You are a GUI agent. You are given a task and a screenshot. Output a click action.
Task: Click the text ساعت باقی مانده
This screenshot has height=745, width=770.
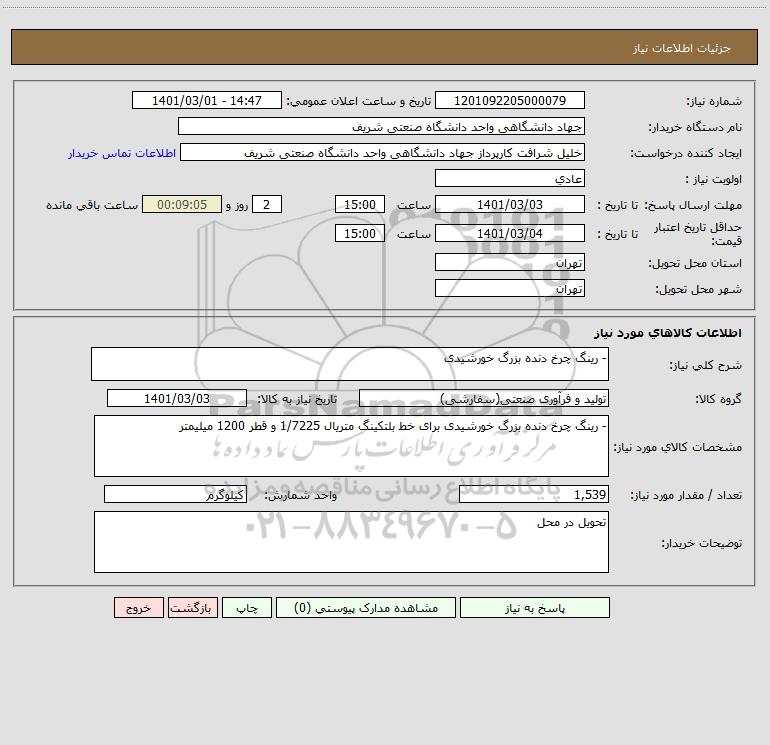click(92, 205)
